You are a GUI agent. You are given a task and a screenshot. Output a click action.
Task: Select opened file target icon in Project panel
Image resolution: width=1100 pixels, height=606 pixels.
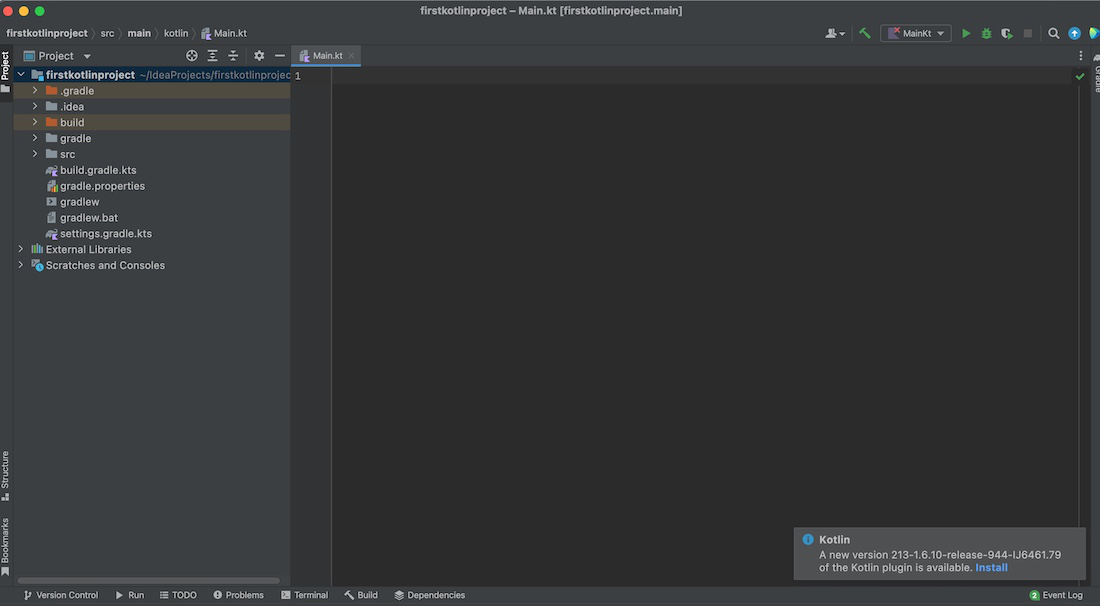192,55
